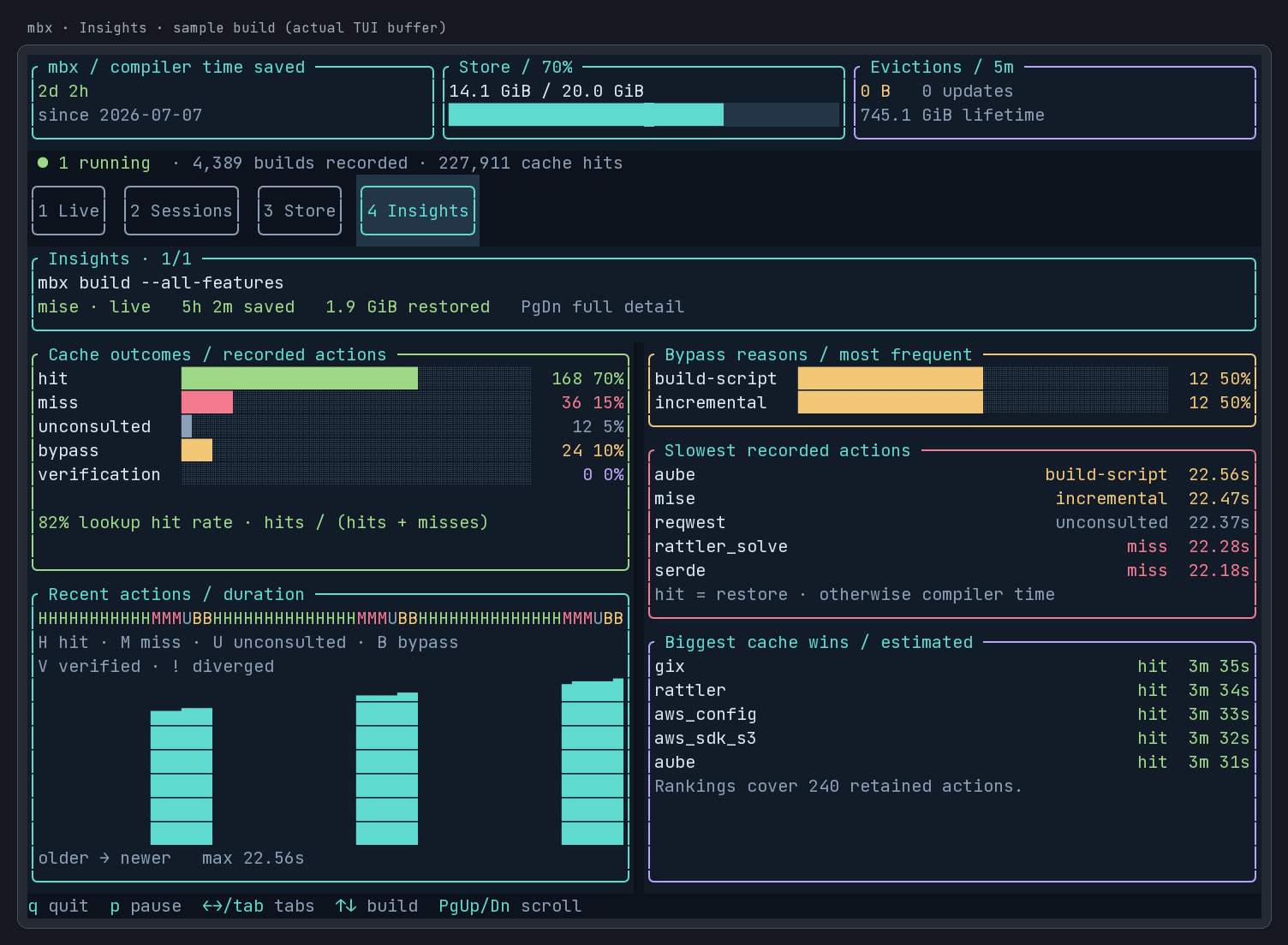Screen dimensions: 1288x945
Task: Click the incremental bar in Bypass reasons
Action: (x=891, y=402)
